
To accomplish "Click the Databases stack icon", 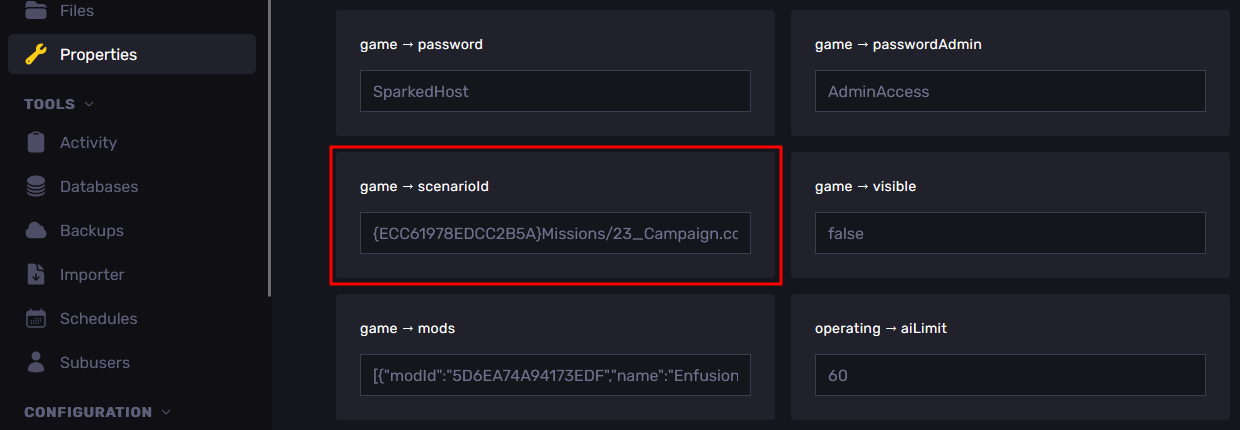I will coord(36,187).
